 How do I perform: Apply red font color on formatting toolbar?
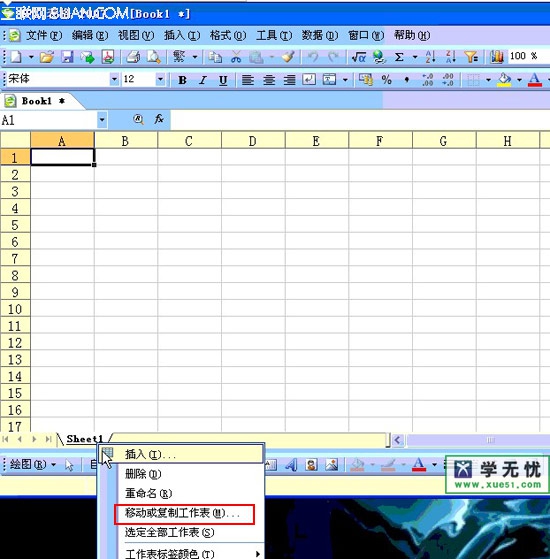(x=535, y=80)
